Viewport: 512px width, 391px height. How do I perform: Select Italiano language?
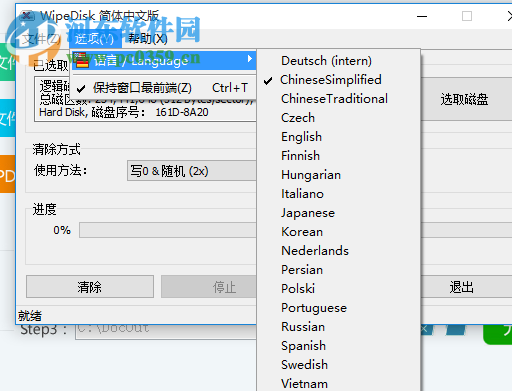(x=338, y=194)
